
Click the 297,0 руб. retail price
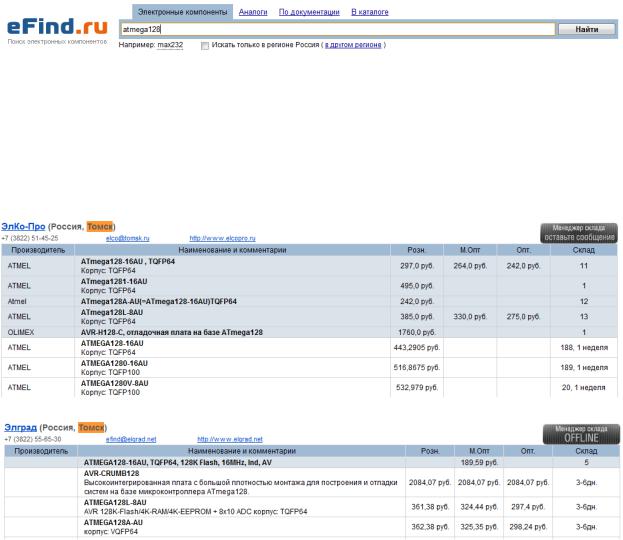[416, 266]
